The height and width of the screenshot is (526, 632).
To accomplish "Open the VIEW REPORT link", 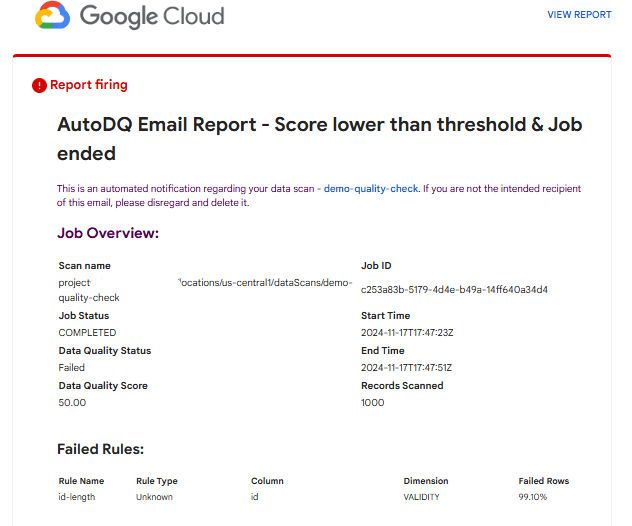I will click(578, 15).
